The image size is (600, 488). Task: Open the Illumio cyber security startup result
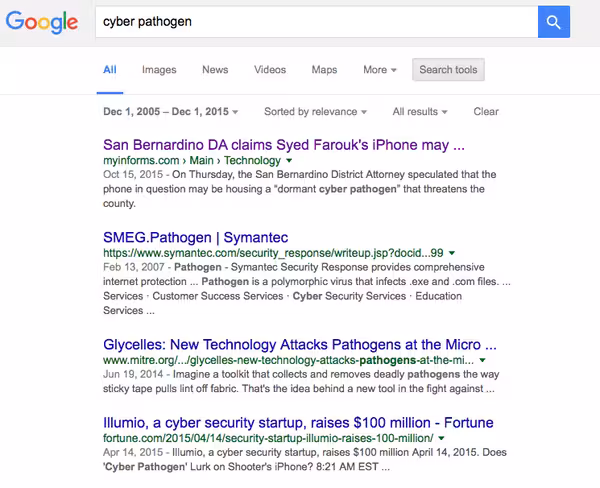(x=298, y=423)
